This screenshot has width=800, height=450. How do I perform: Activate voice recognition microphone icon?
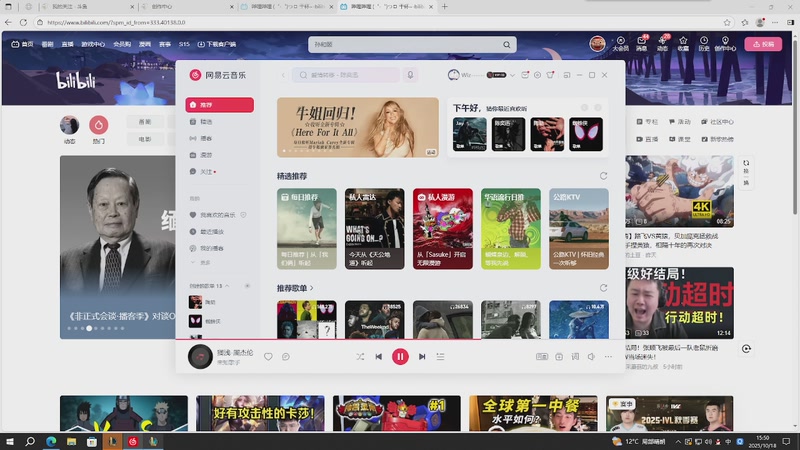410,75
